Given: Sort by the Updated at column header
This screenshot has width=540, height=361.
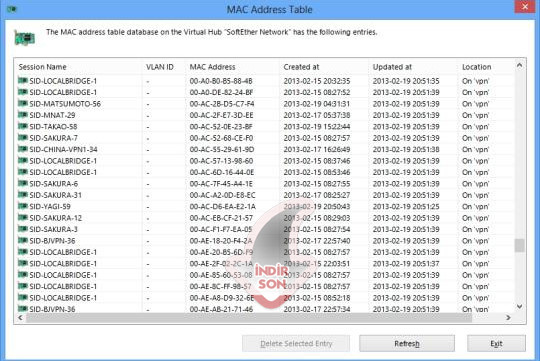Looking at the screenshot, I should pyautogui.click(x=413, y=67).
